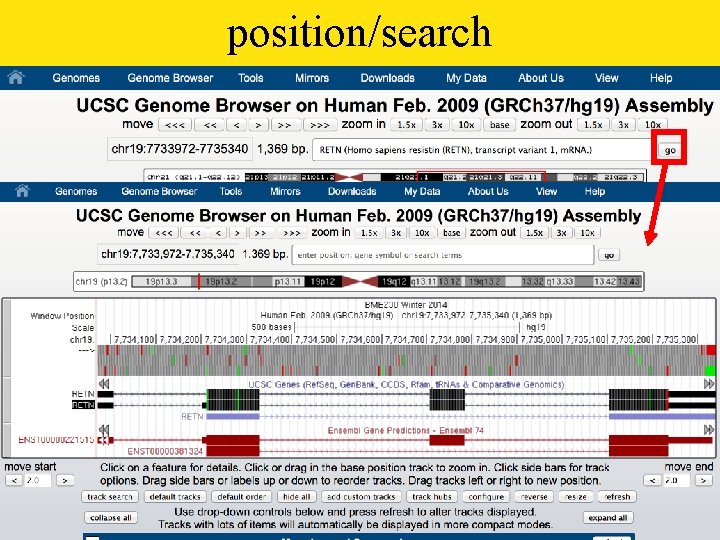This screenshot has width=720, height=540.
Task: Click the configure button
Action: [x=486, y=497]
